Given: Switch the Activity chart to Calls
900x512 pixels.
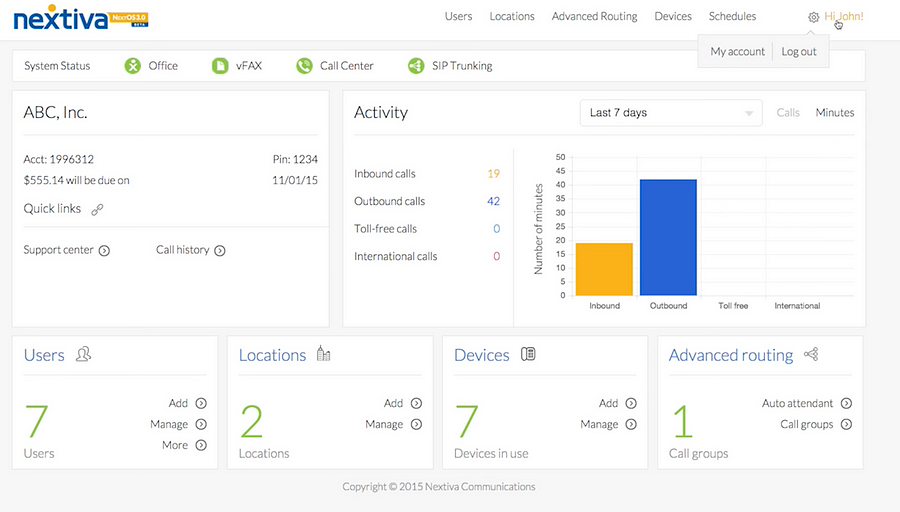Looking at the screenshot, I should point(788,113).
